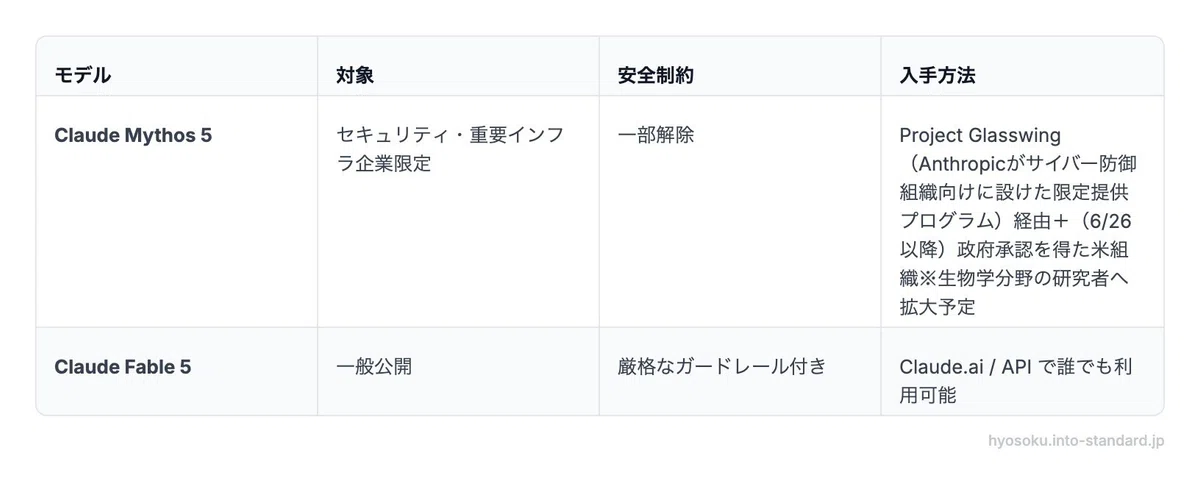Click the 入手方法 column header
Viewport: 1200px width, 481px height.
tap(938, 75)
